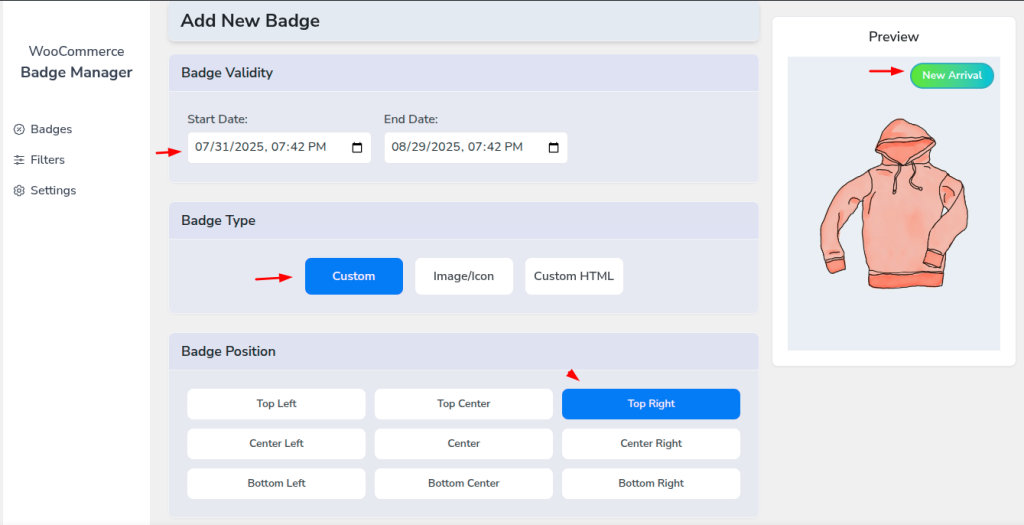Pick Center Right badge position

tap(651, 444)
